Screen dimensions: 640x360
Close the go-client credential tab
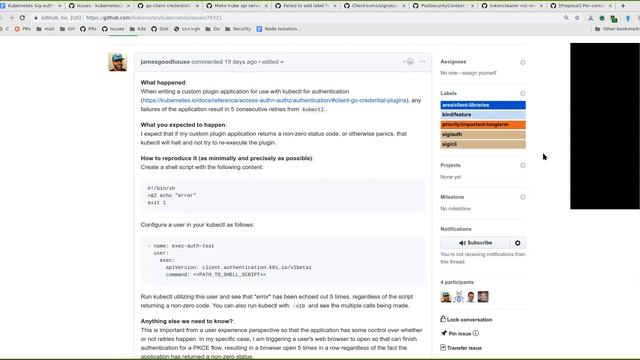pos(198,6)
